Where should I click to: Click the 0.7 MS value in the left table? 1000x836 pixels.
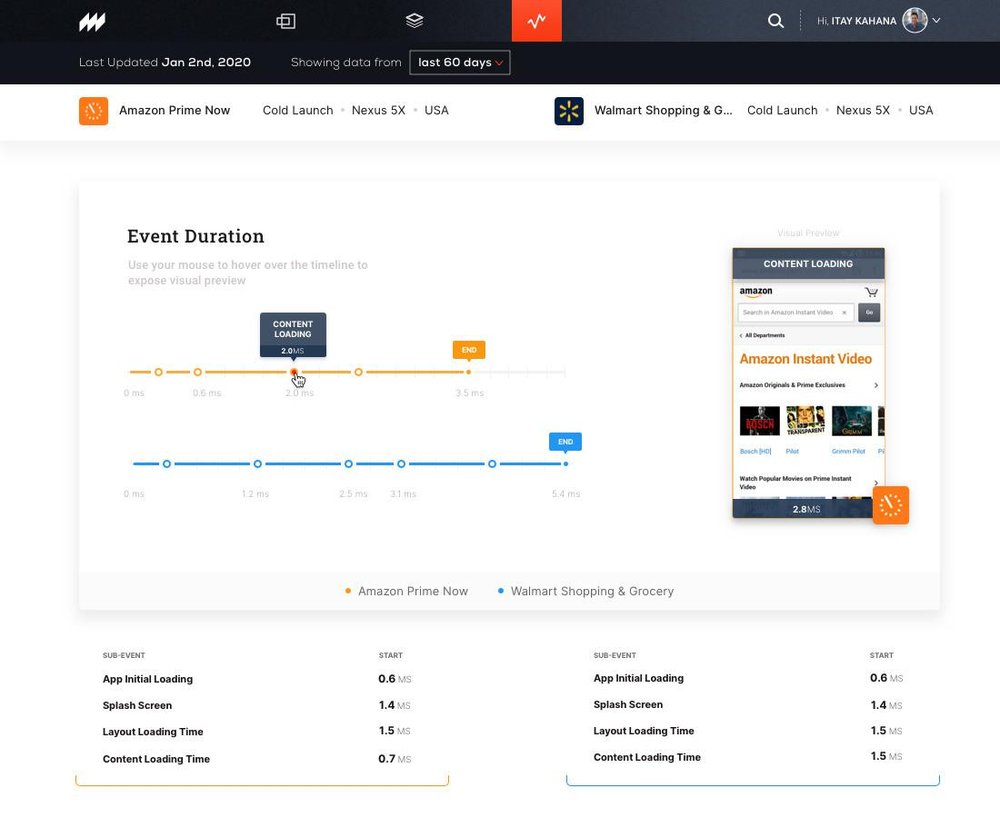click(x=394, y=759)
